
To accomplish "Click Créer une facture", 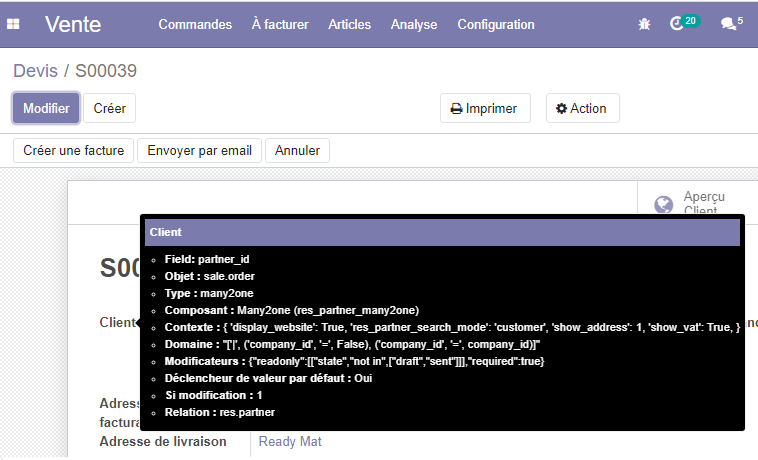I will coord(73,150).
